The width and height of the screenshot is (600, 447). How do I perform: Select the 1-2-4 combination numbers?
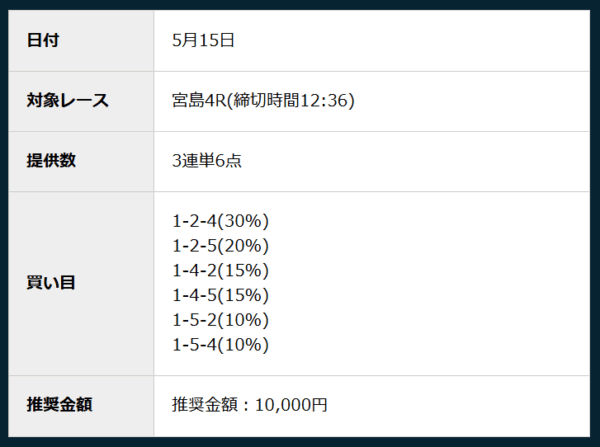coord(191,221)
